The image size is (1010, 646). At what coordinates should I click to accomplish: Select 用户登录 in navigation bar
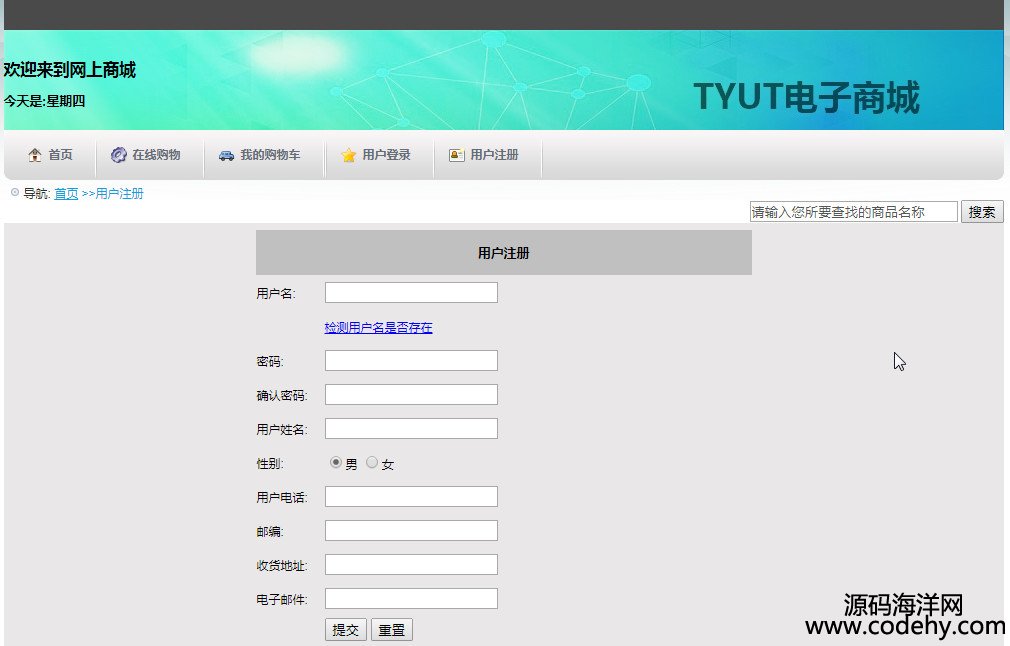pos(386,155)
